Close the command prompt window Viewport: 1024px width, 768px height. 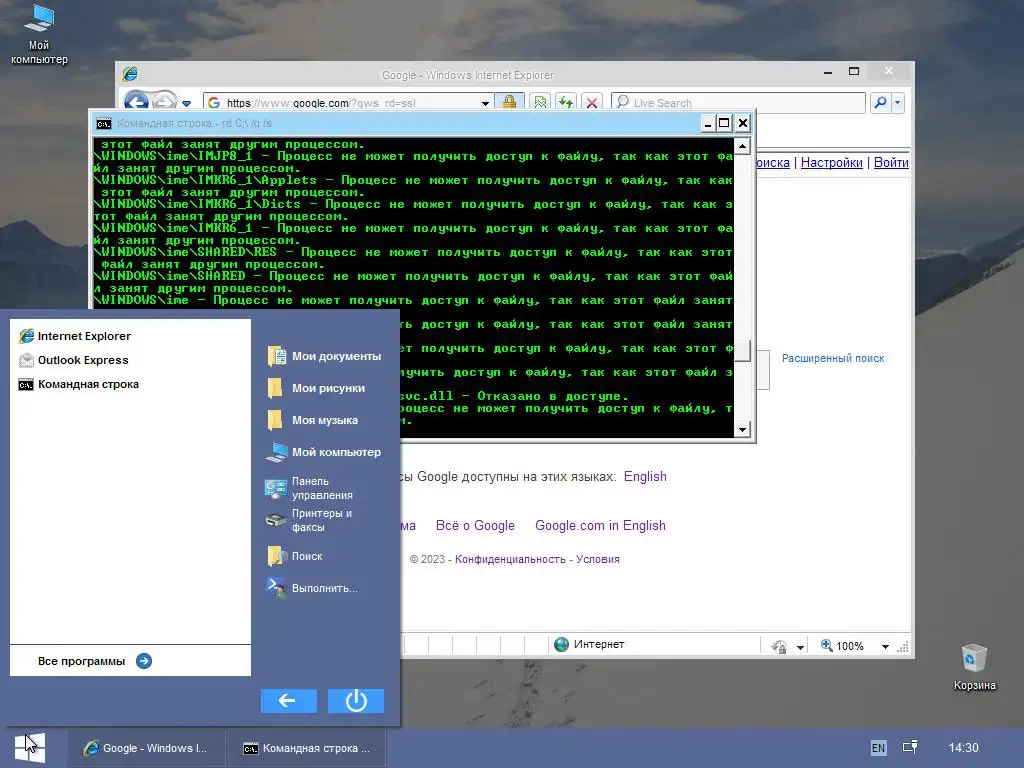[x=743, y=123]
